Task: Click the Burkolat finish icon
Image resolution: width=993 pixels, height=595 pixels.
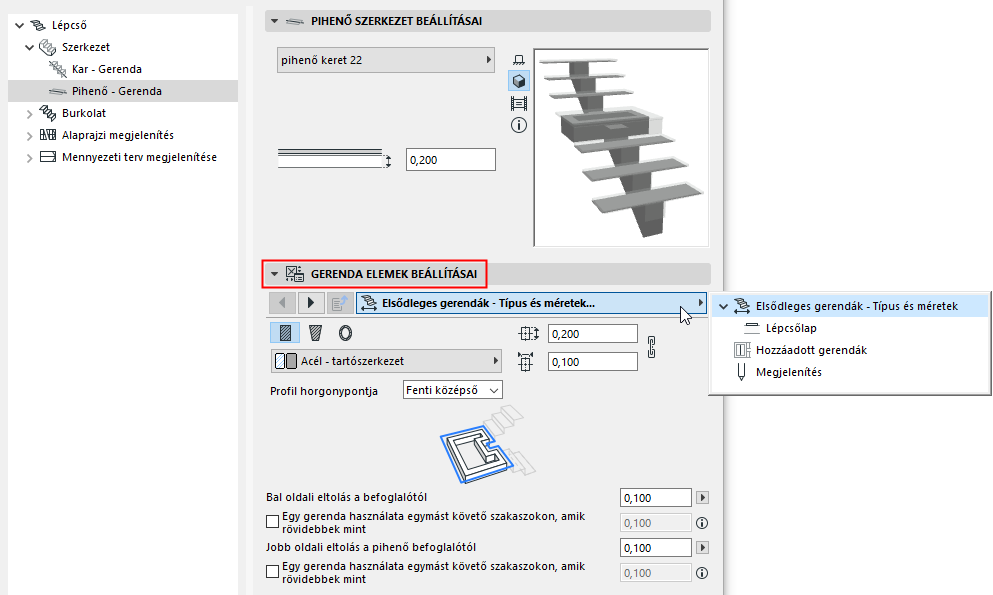Action: pos(47,113)
